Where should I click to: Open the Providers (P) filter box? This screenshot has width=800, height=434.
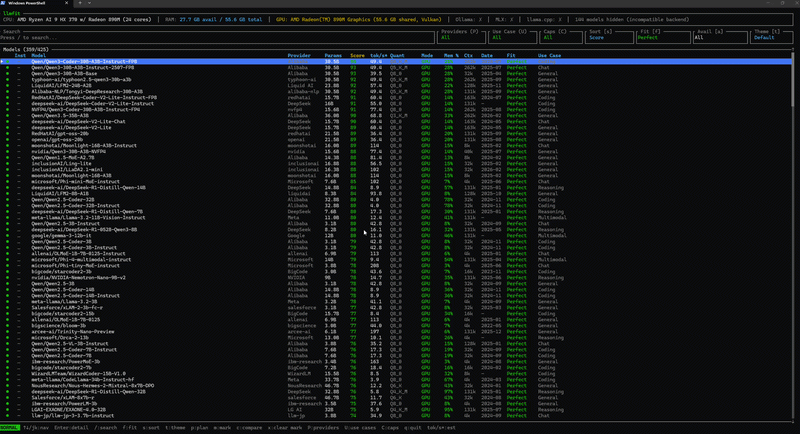point(461,37)
